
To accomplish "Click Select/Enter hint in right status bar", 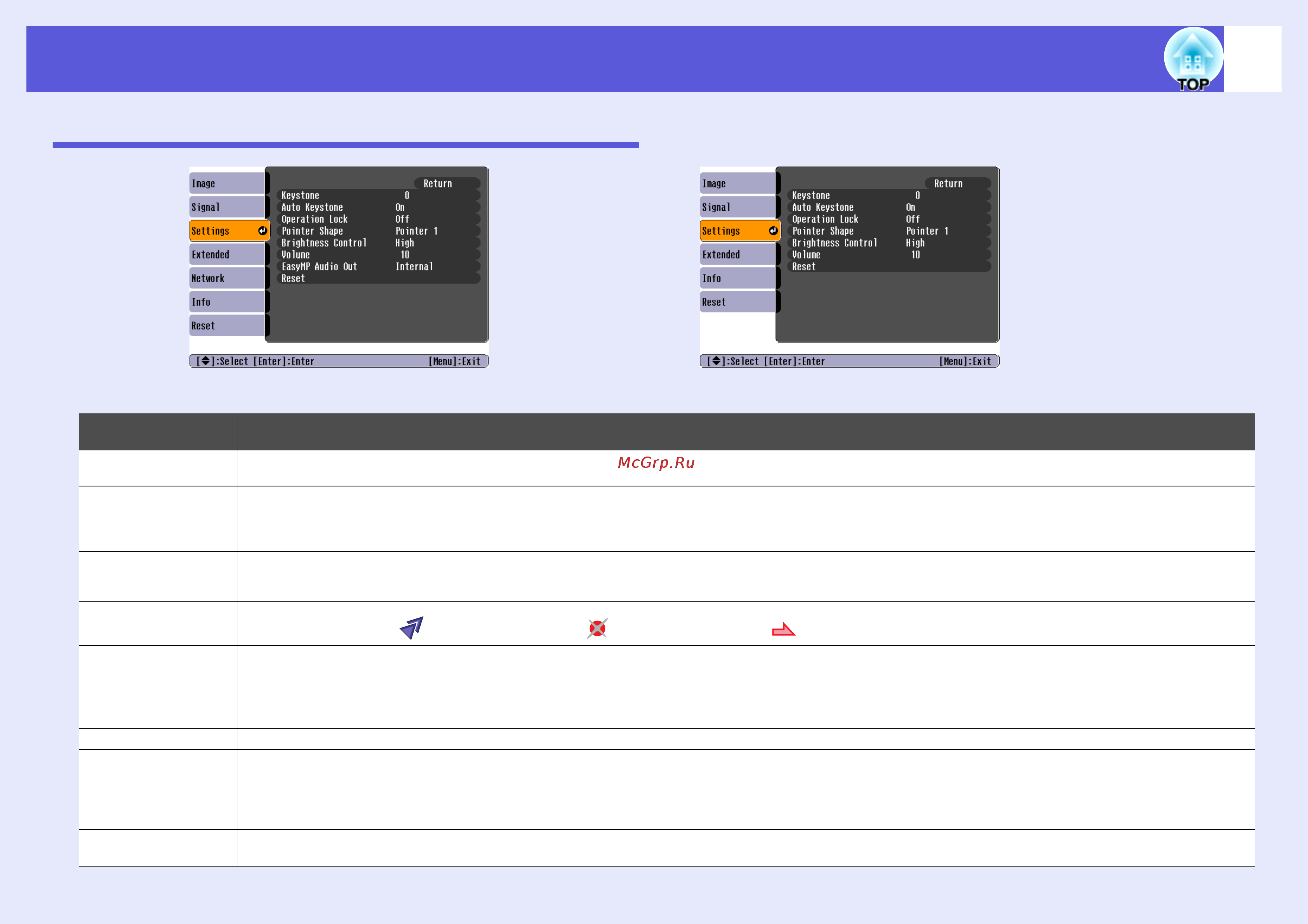I will [766, 361].
